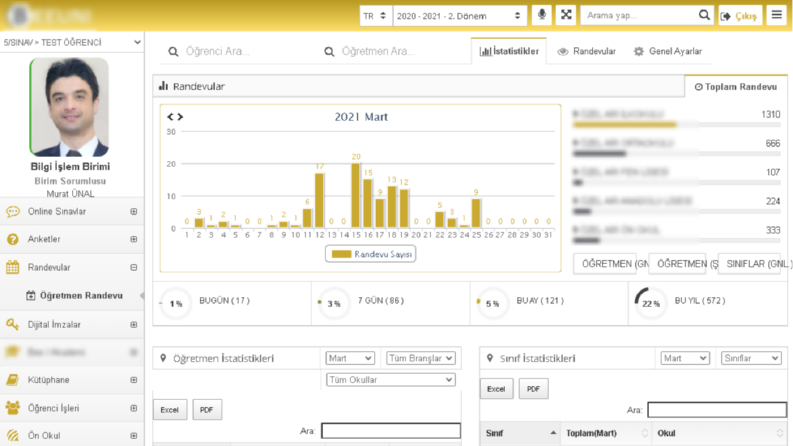Click the microphone voice search icon
This screenshot has width=793, height=446.
point(541,15)
